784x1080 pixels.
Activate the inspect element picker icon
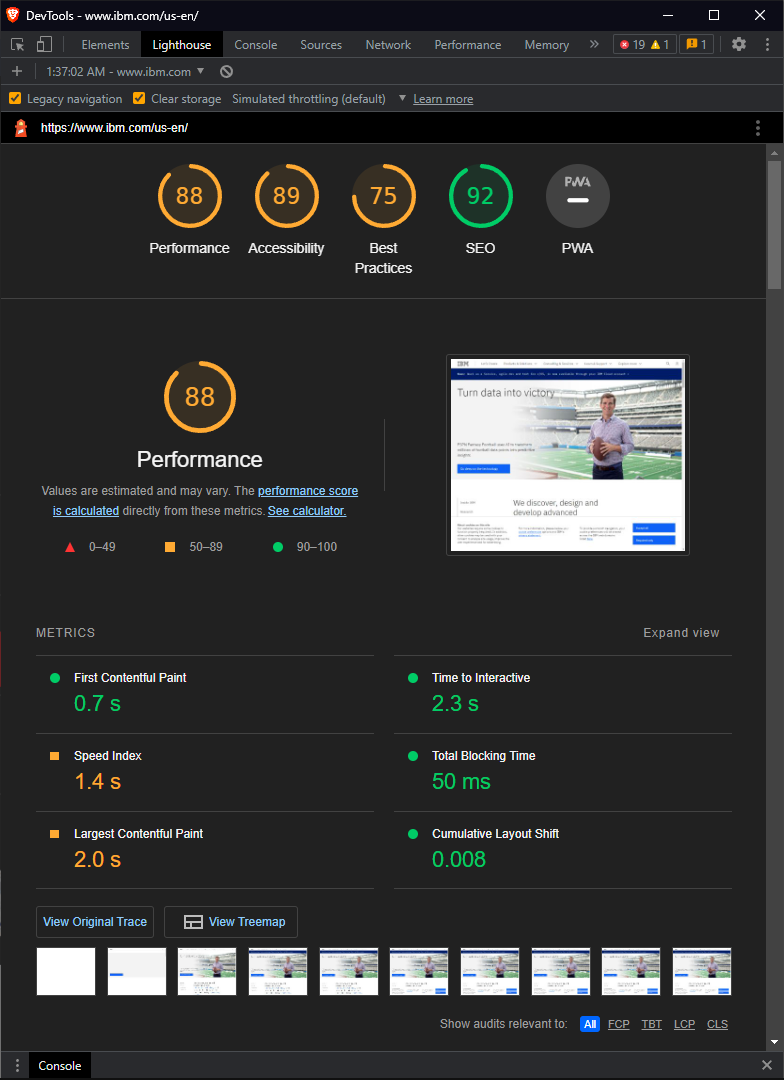pyautogui.click(x=18, y=45)
